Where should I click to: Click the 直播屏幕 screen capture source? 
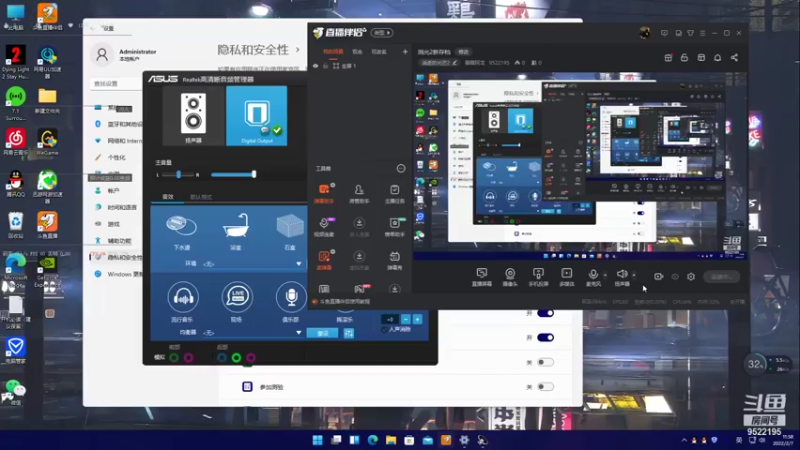(482, 277)
